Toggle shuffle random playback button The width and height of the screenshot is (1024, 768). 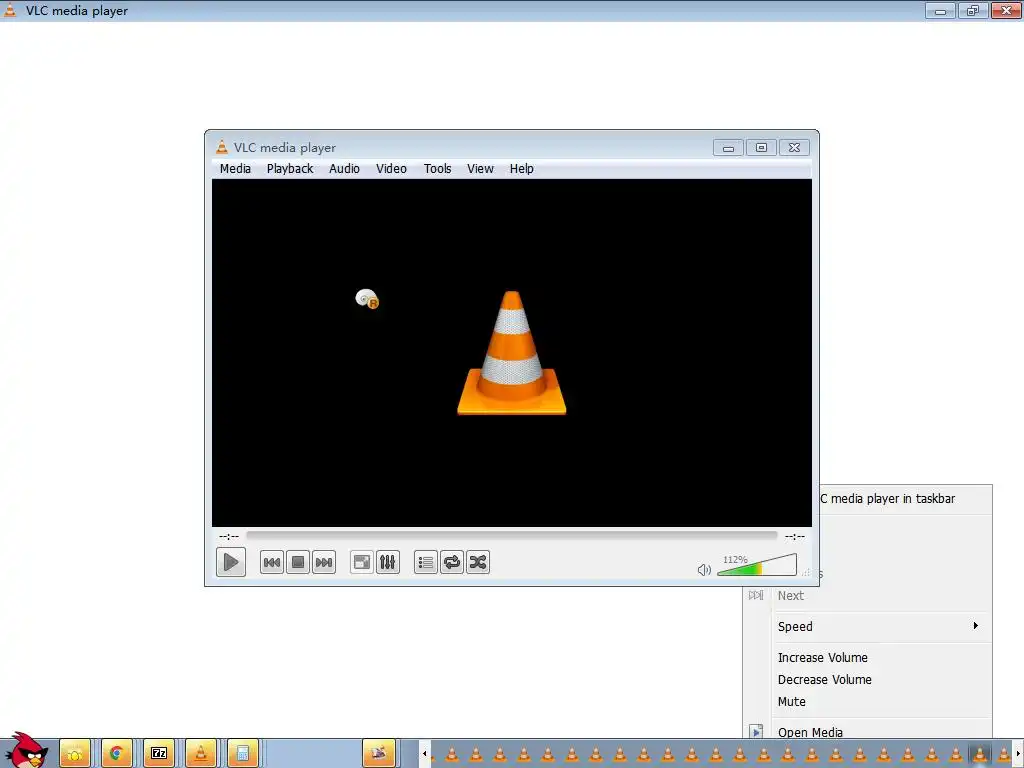(478, 562)
